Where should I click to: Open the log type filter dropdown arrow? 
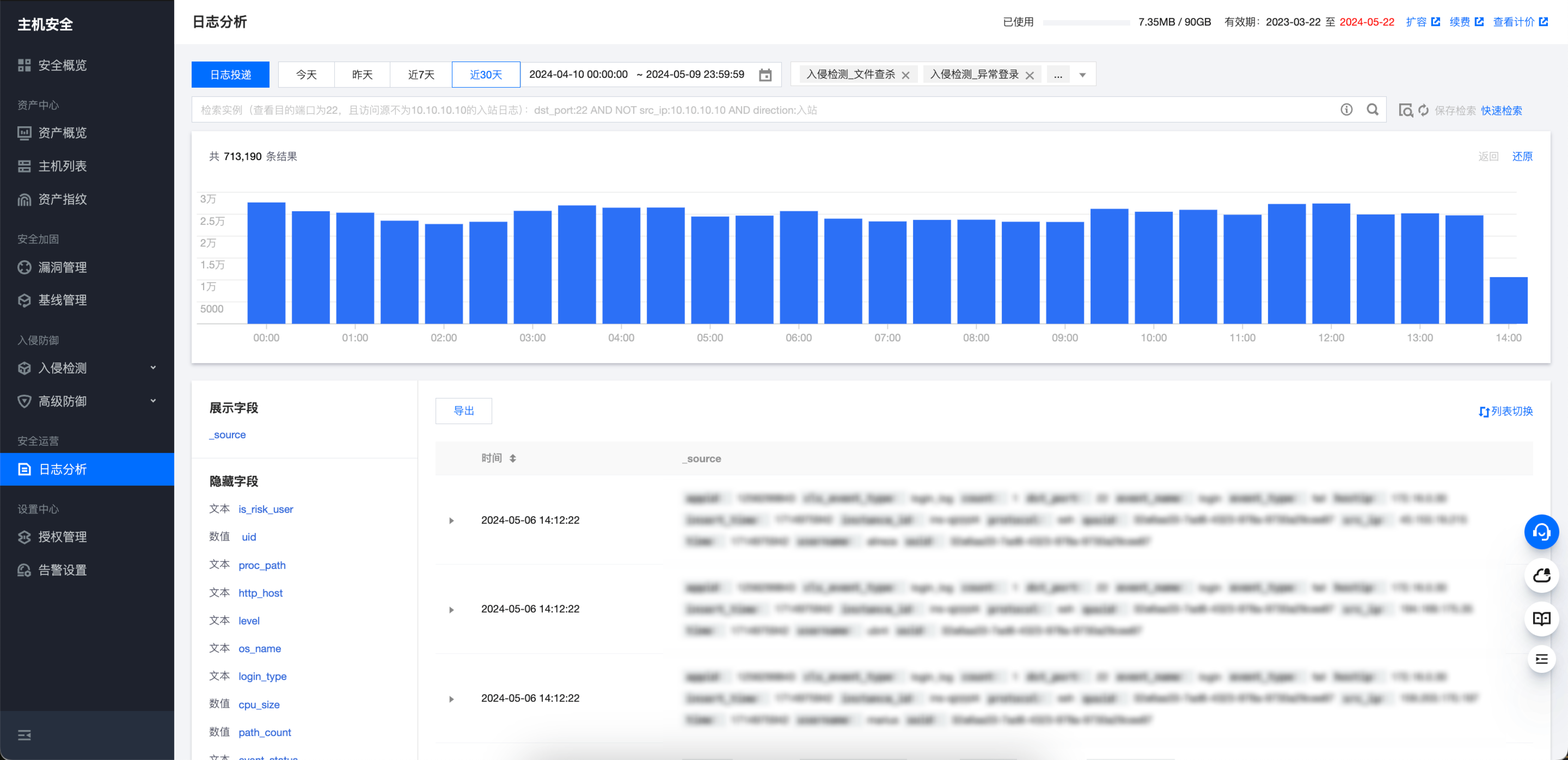[1082, 75]
